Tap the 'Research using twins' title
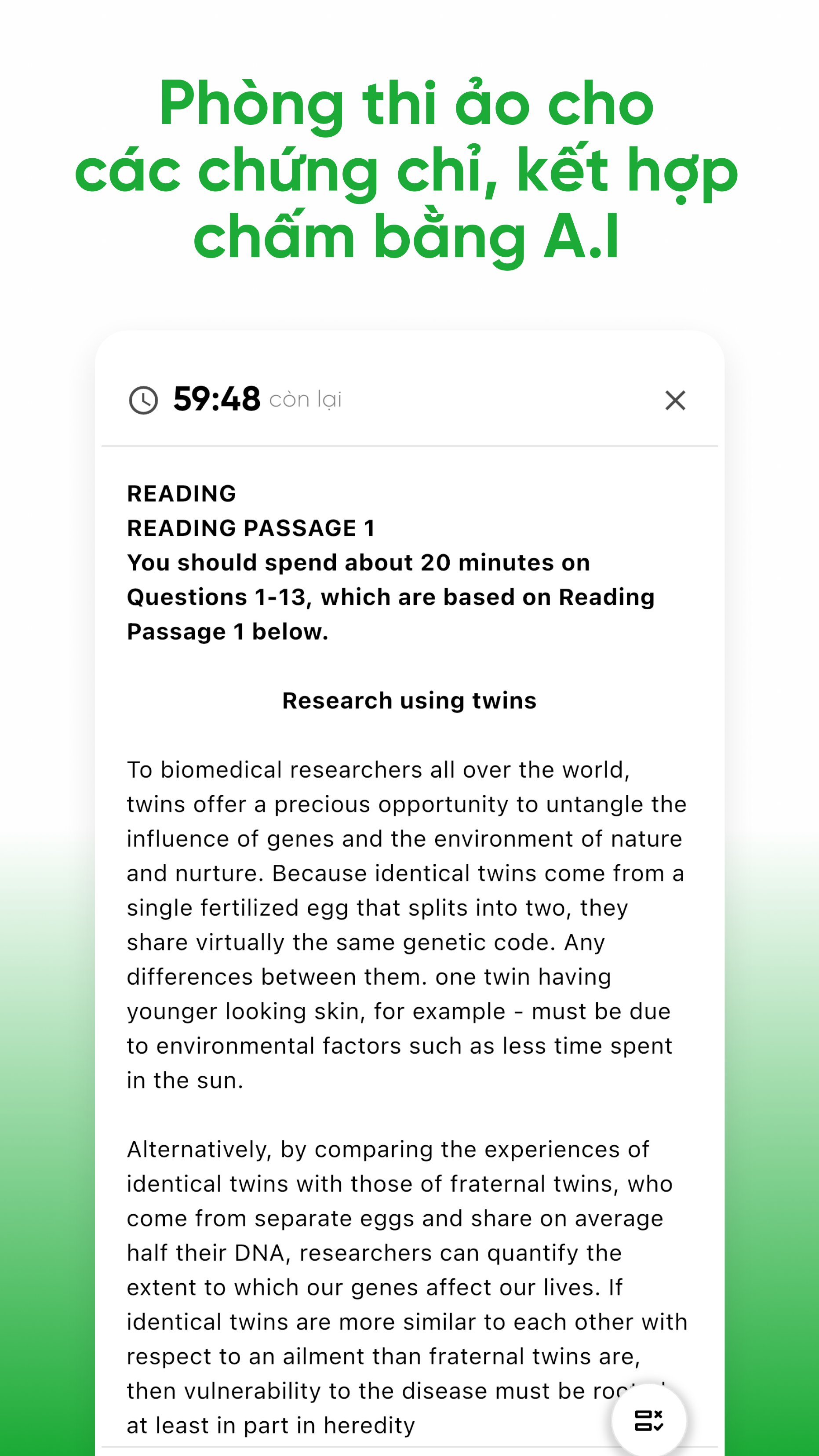 point(409,701)
